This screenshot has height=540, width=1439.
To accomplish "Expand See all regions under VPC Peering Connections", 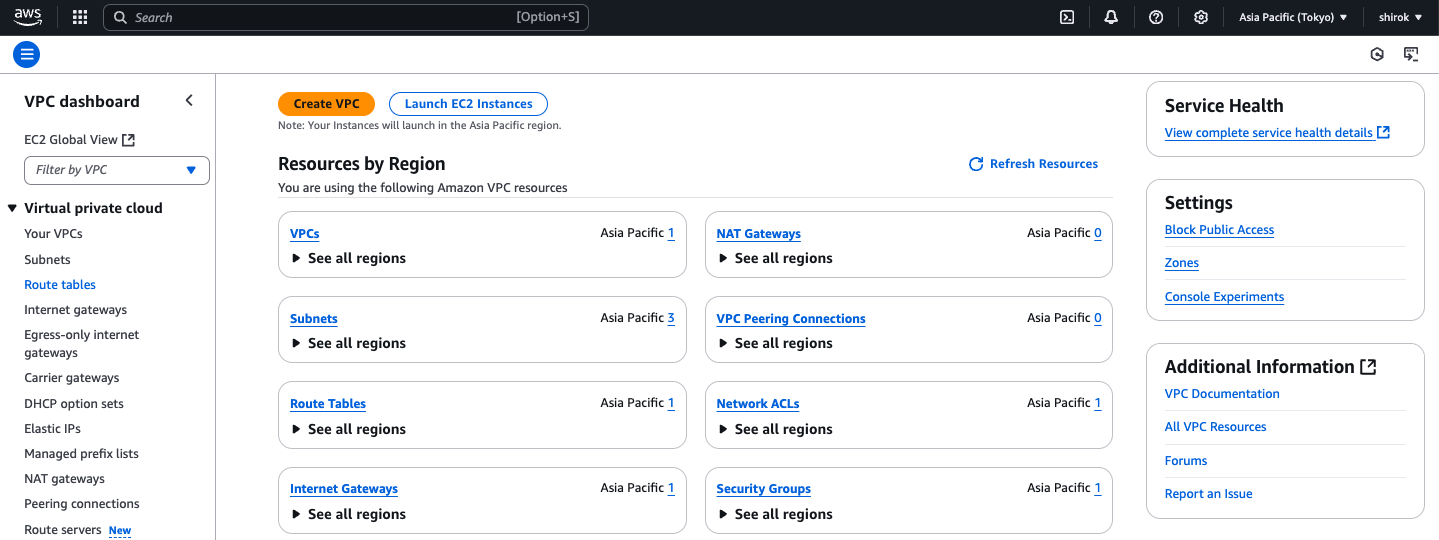I will [x=775, y=343].
